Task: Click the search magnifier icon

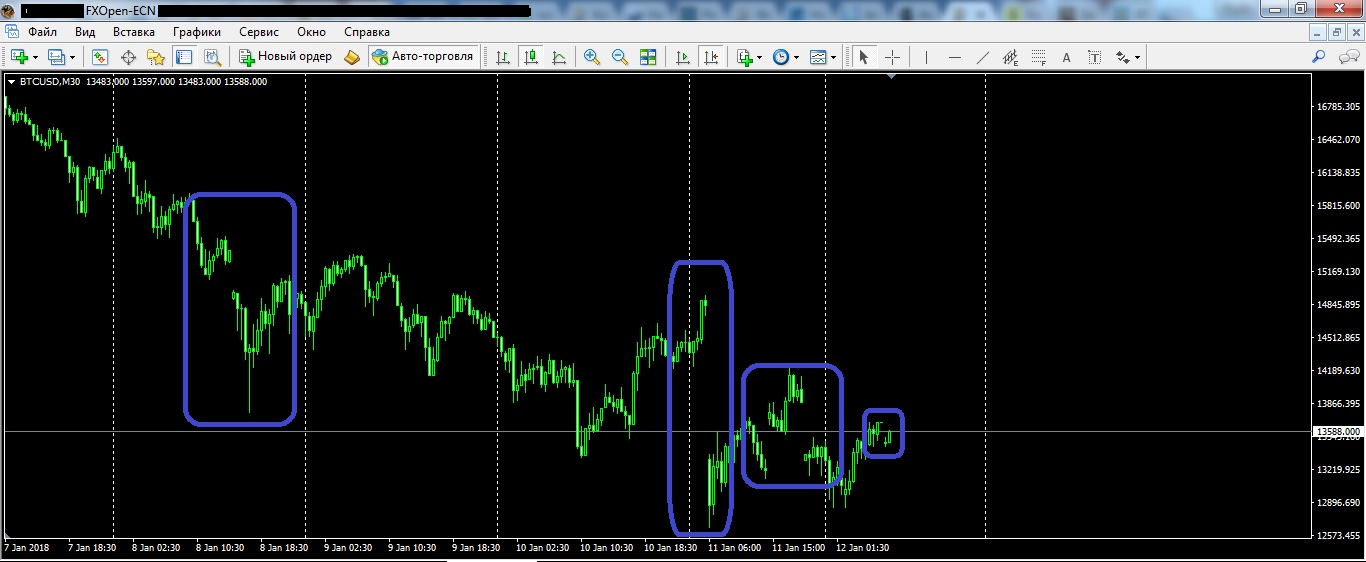Action: 1319,57
